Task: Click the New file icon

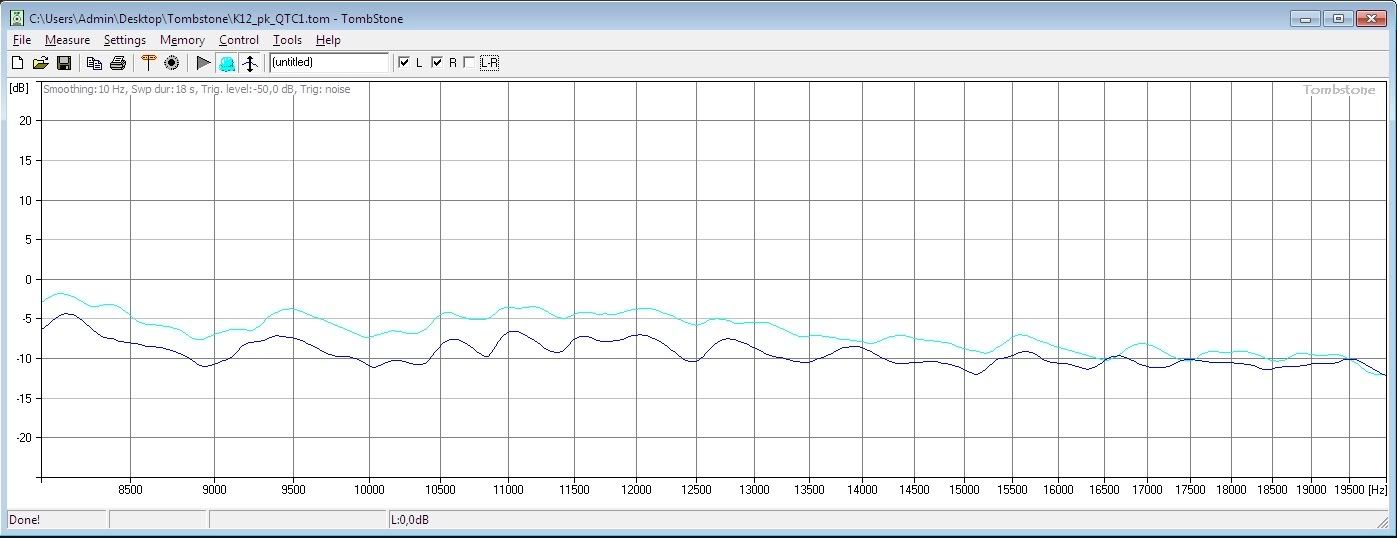Action: coord(17,63)
